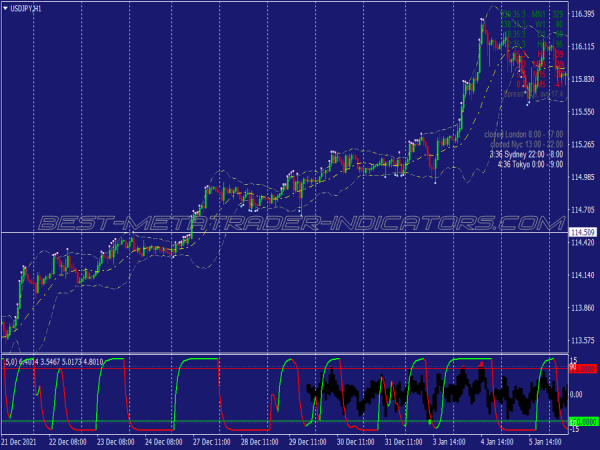Click the 5 Jan 14:00 time label

coord(542,440)
